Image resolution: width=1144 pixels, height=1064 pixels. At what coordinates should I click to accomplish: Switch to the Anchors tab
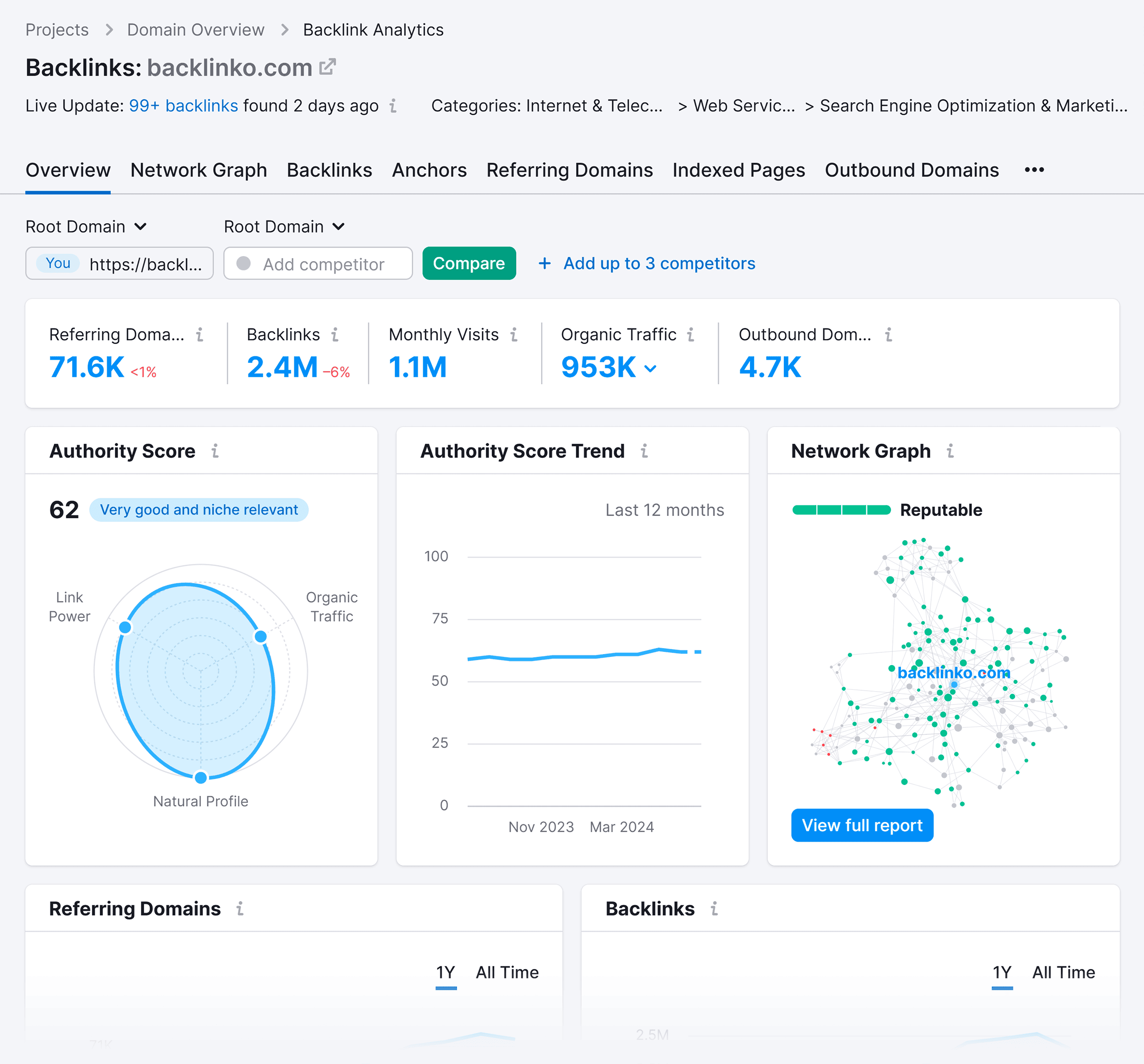coord(429,170)
